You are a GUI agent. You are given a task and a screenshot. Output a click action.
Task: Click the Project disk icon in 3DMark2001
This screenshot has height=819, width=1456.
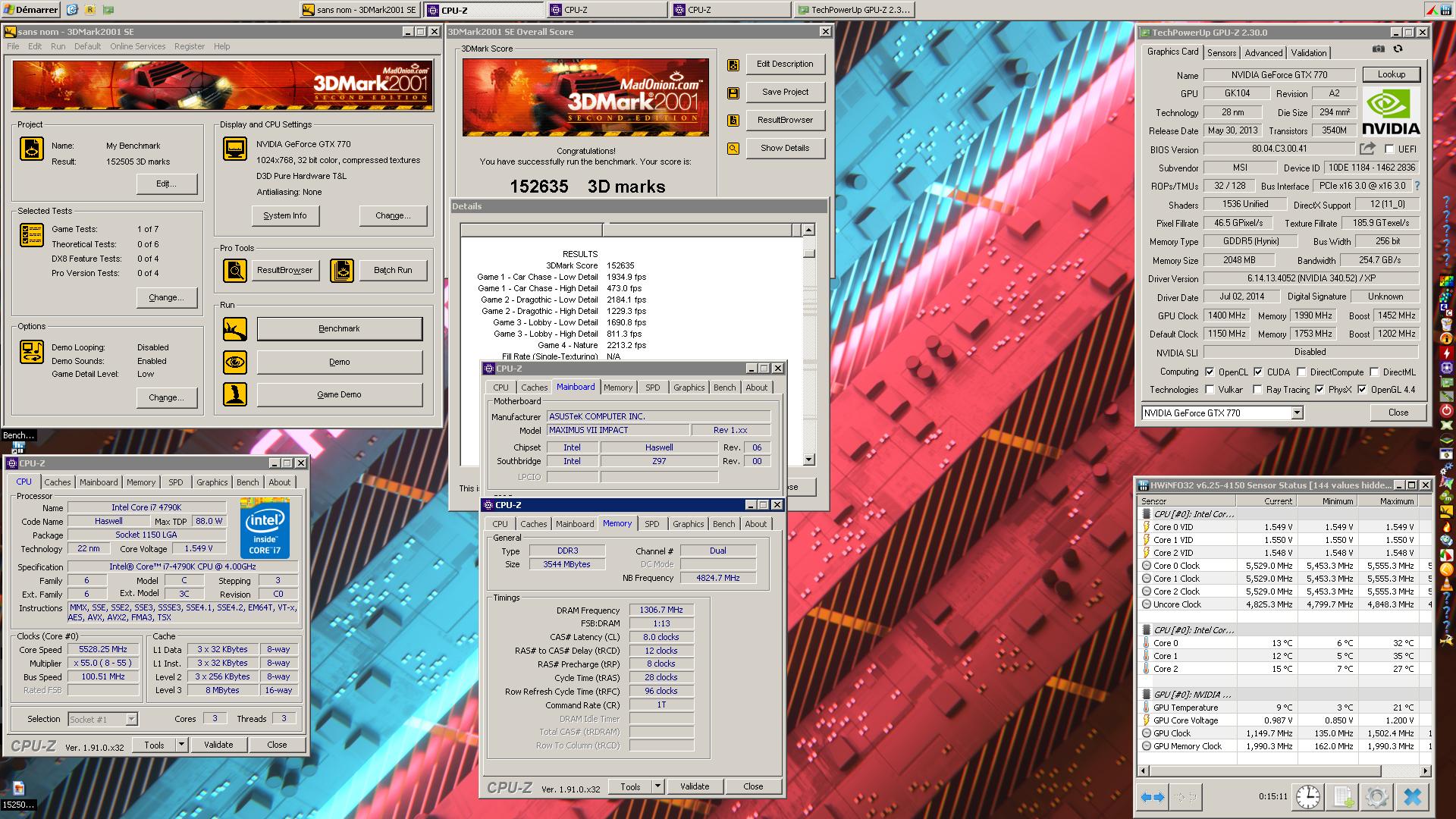pos(32,149)
